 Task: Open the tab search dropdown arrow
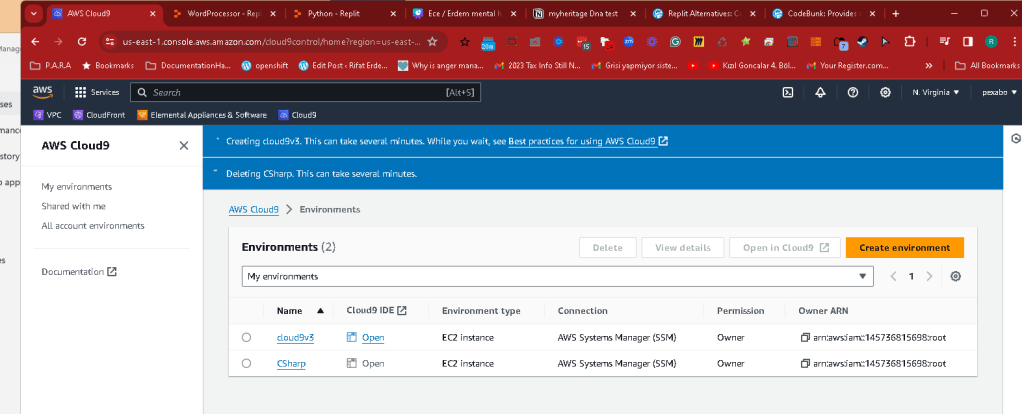point(33,13)
